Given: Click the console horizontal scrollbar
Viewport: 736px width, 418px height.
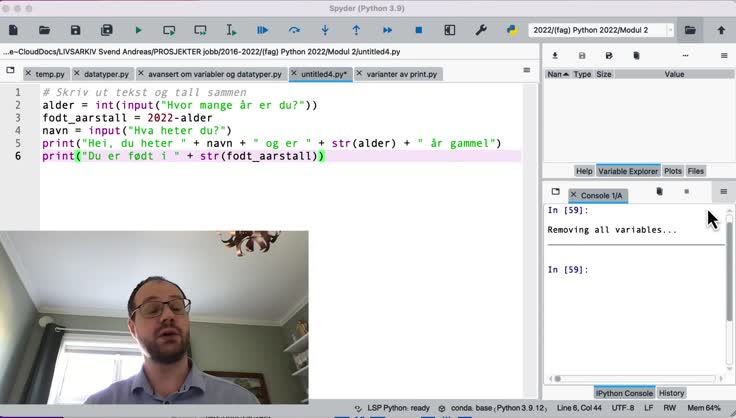Looking at the screenshot, I should click(x=636, y=379).
